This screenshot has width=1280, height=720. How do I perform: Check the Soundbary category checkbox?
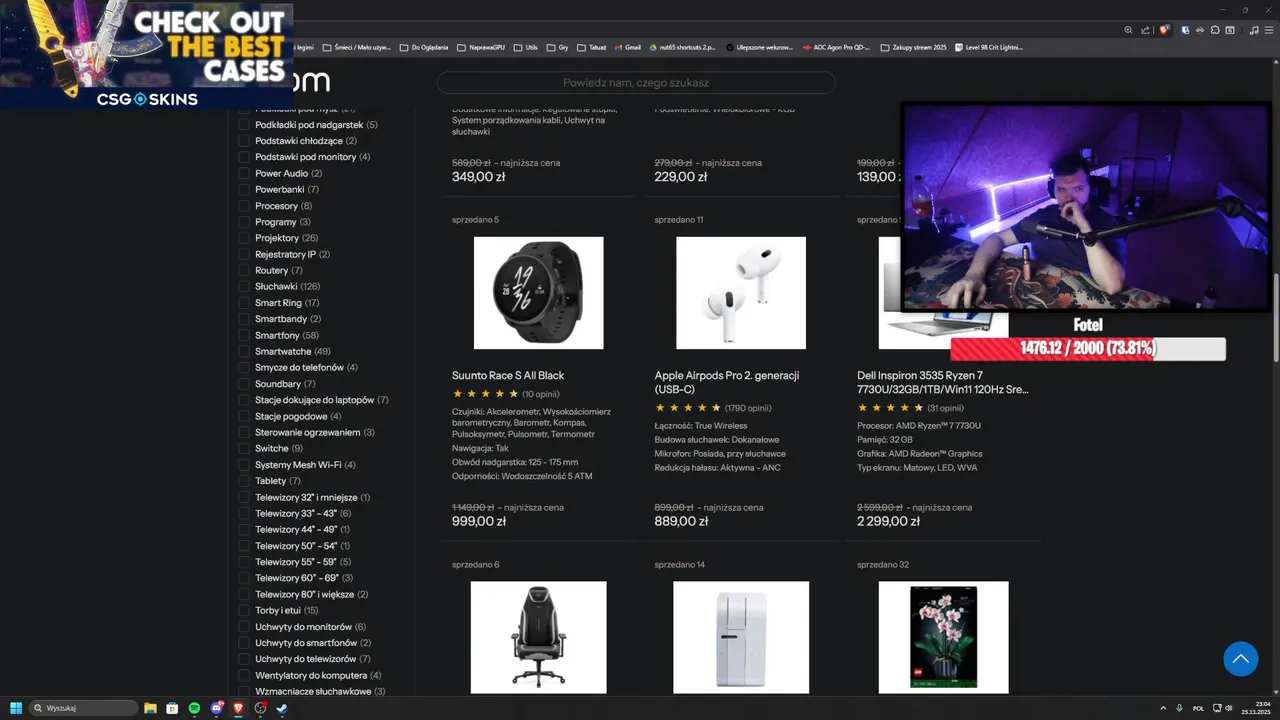coord(244,384)
